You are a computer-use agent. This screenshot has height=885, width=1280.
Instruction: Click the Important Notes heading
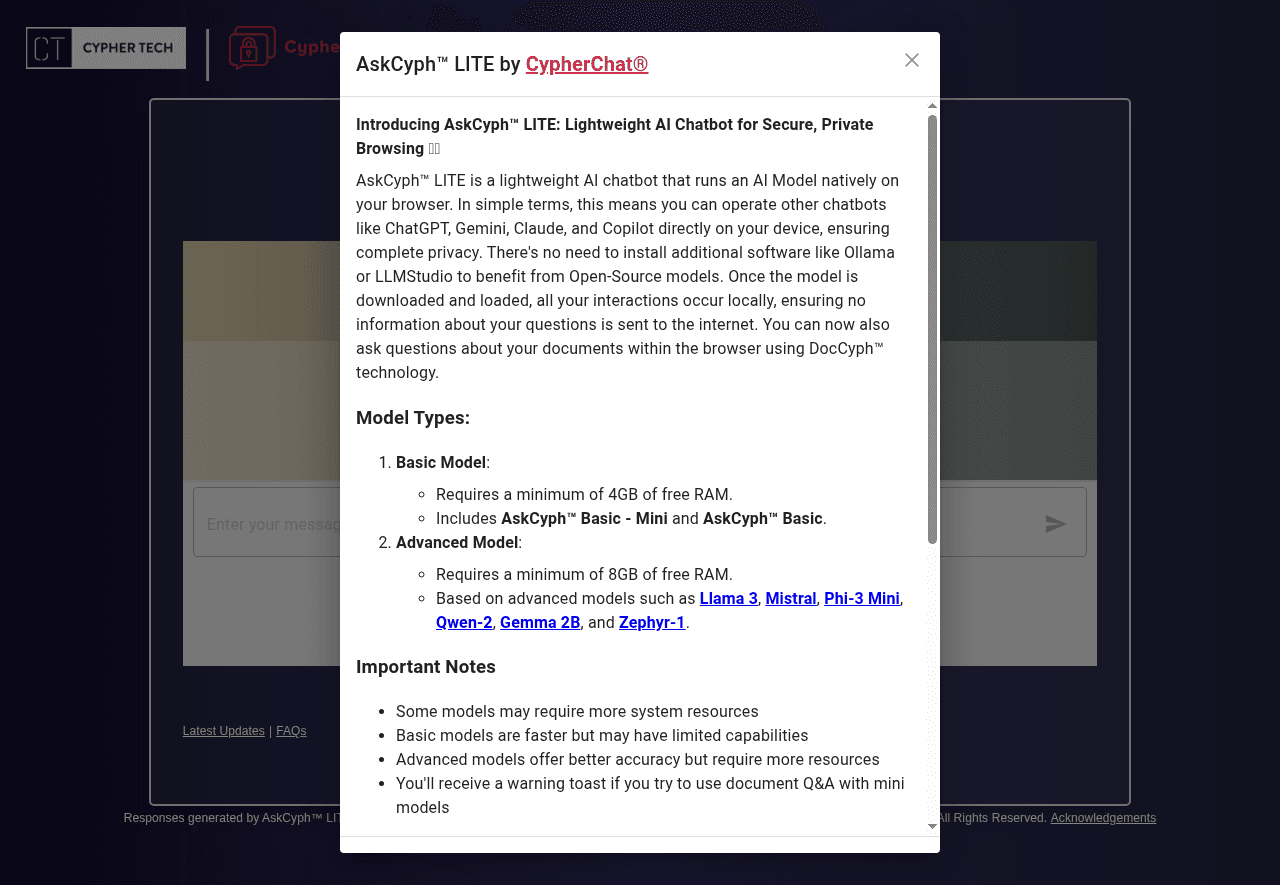pyautogui.click(x=425, y=667)
